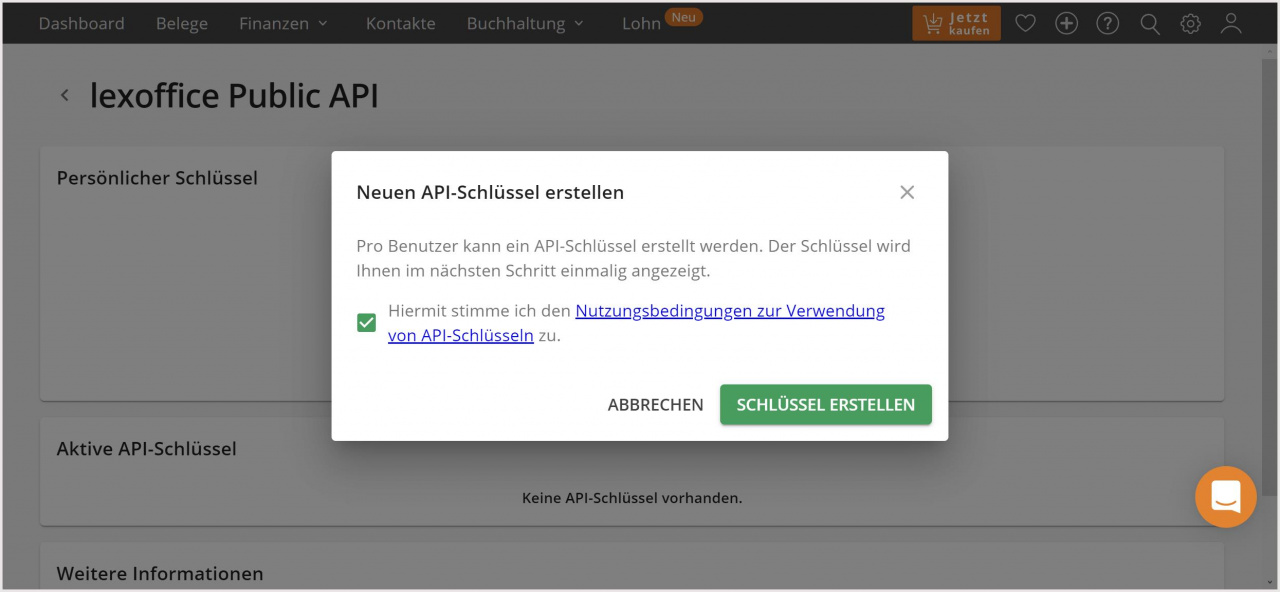Open the Nutzungsbedingungen zur Verwendung von API-Schlüsseln link

click(636, 323)
